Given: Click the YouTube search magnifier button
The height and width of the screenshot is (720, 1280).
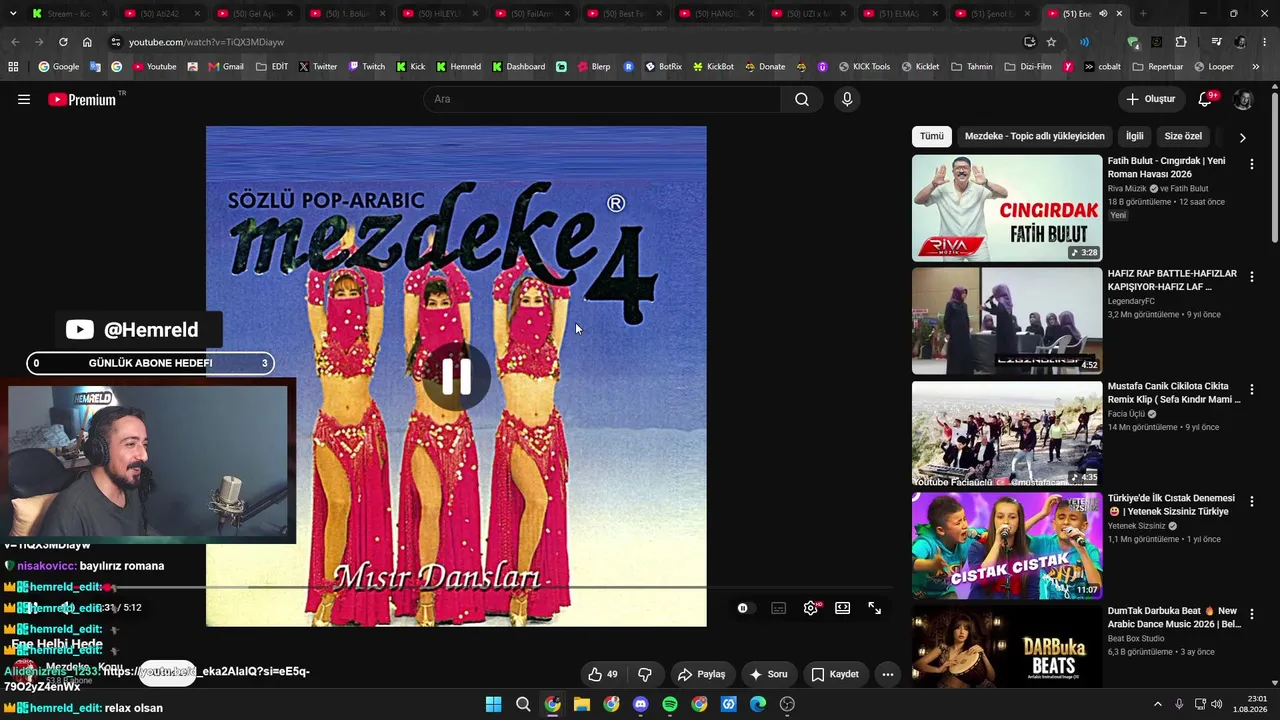Looking at the screenshot, I should 802,99.
